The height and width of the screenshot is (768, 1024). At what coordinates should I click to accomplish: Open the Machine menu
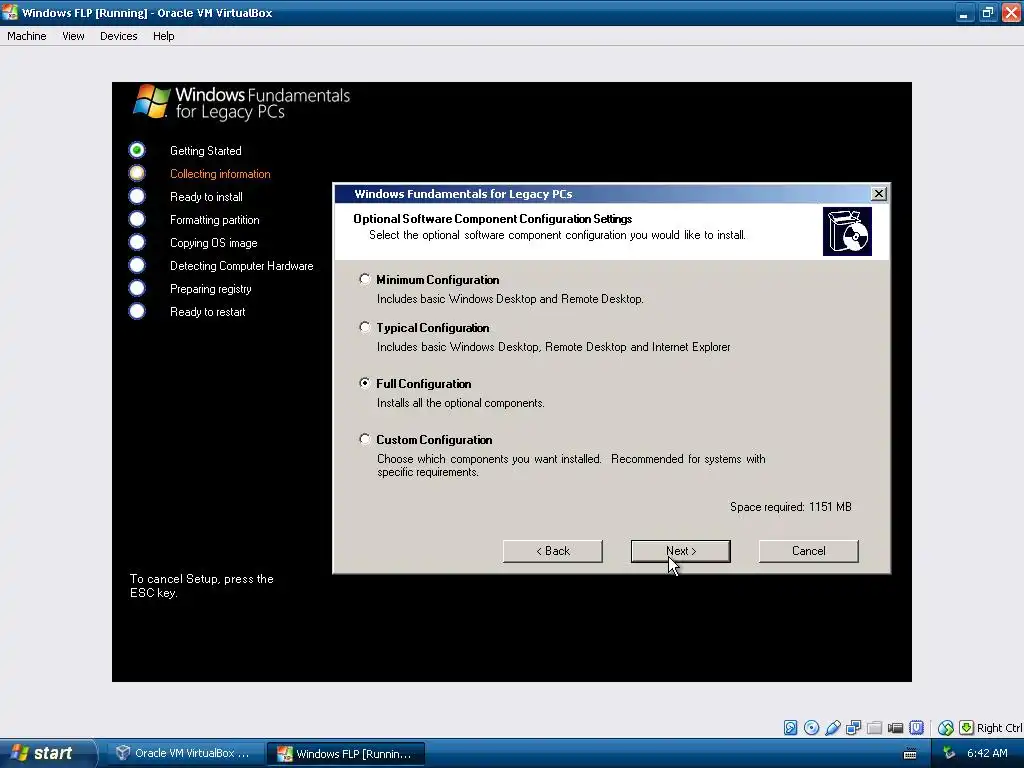click(27, 36)
